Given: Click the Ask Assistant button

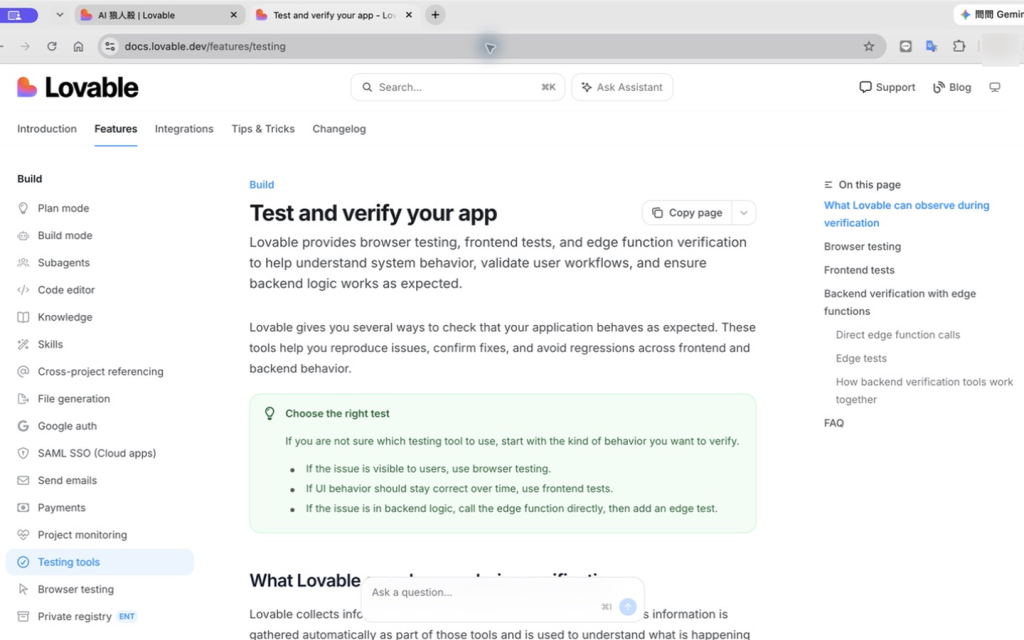Looking at the screenshot, I should pyautogui.click(x=622, y=87).
